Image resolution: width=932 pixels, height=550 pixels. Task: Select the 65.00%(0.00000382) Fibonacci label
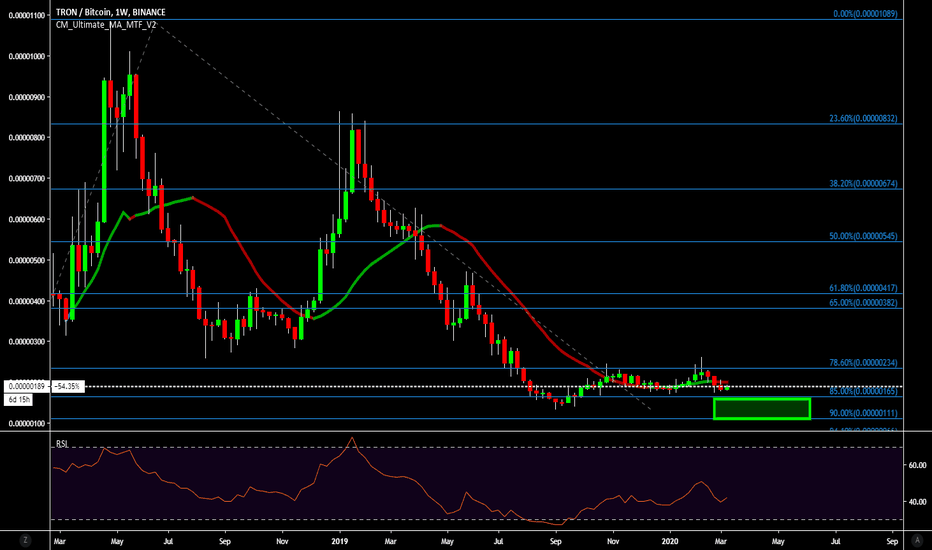[x=864, y=303]
